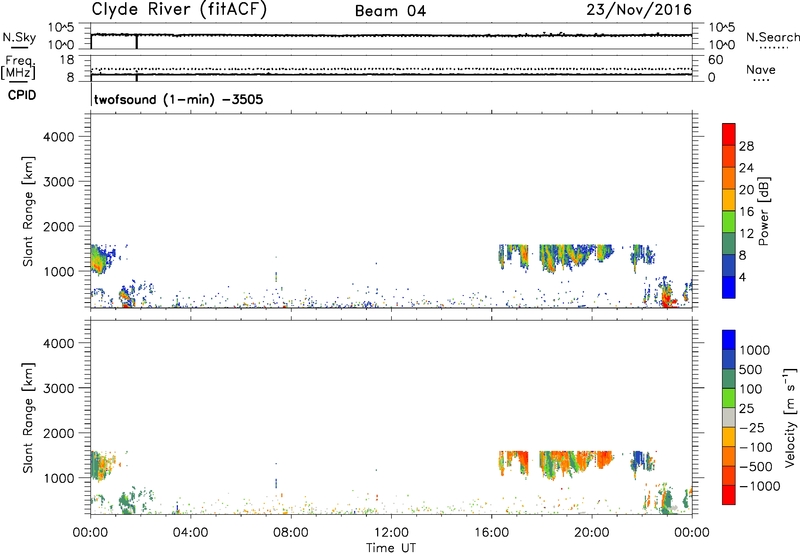Click the '08:00' time axis label

(x=291, y=533)
